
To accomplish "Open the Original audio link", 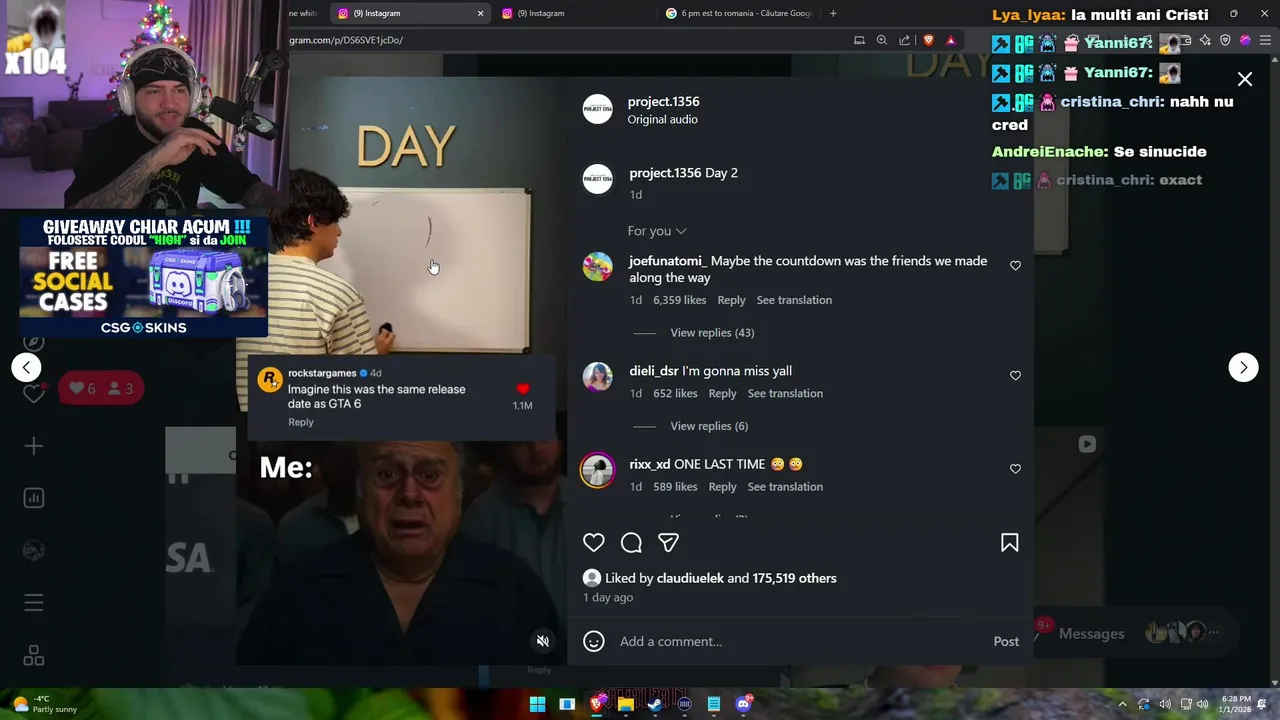I will point(662,120).
